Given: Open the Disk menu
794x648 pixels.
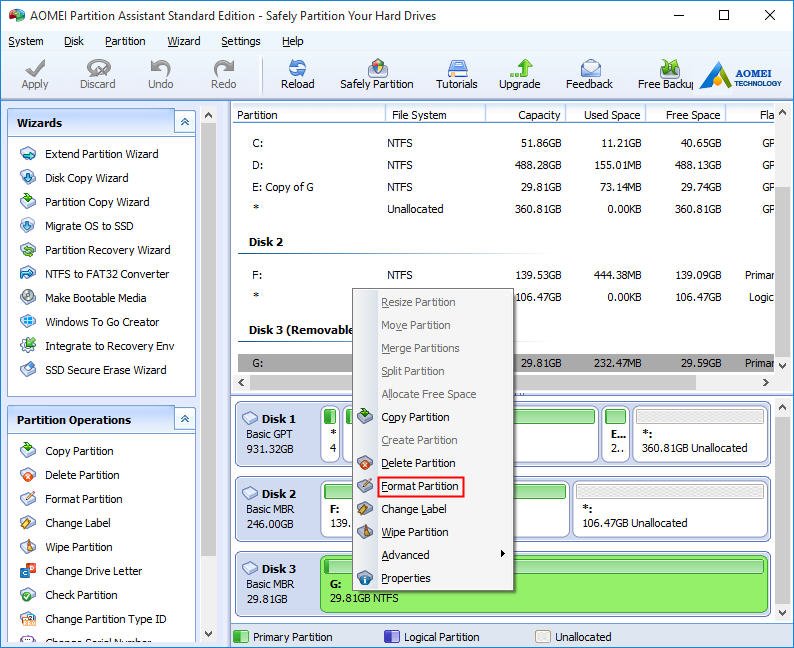Looking at the screenshot, I should coord(74,41).
